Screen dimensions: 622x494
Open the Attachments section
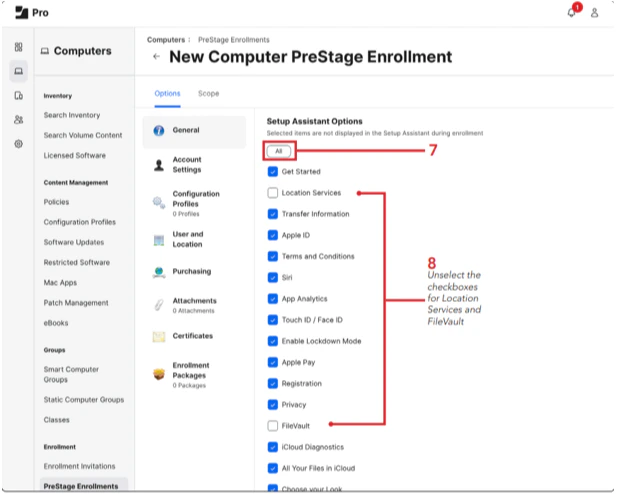[194, 305]
